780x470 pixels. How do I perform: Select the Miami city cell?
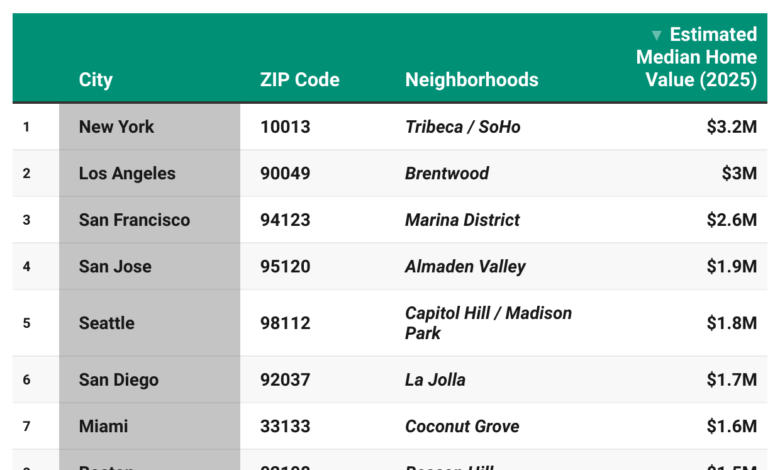pos(104,426)
